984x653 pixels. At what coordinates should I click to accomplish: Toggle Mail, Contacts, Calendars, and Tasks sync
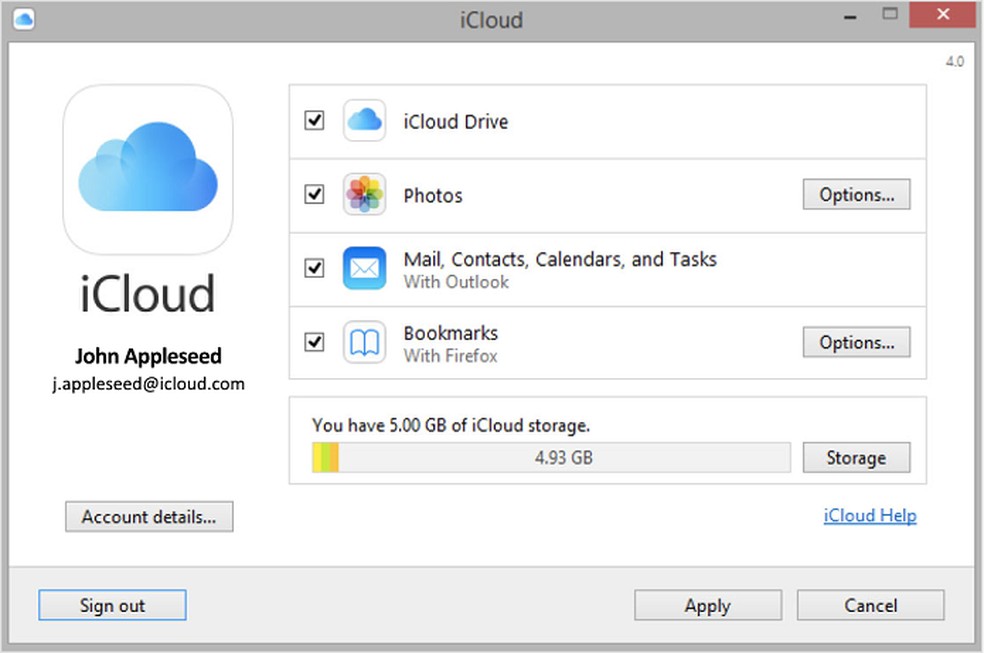point(313,268)
